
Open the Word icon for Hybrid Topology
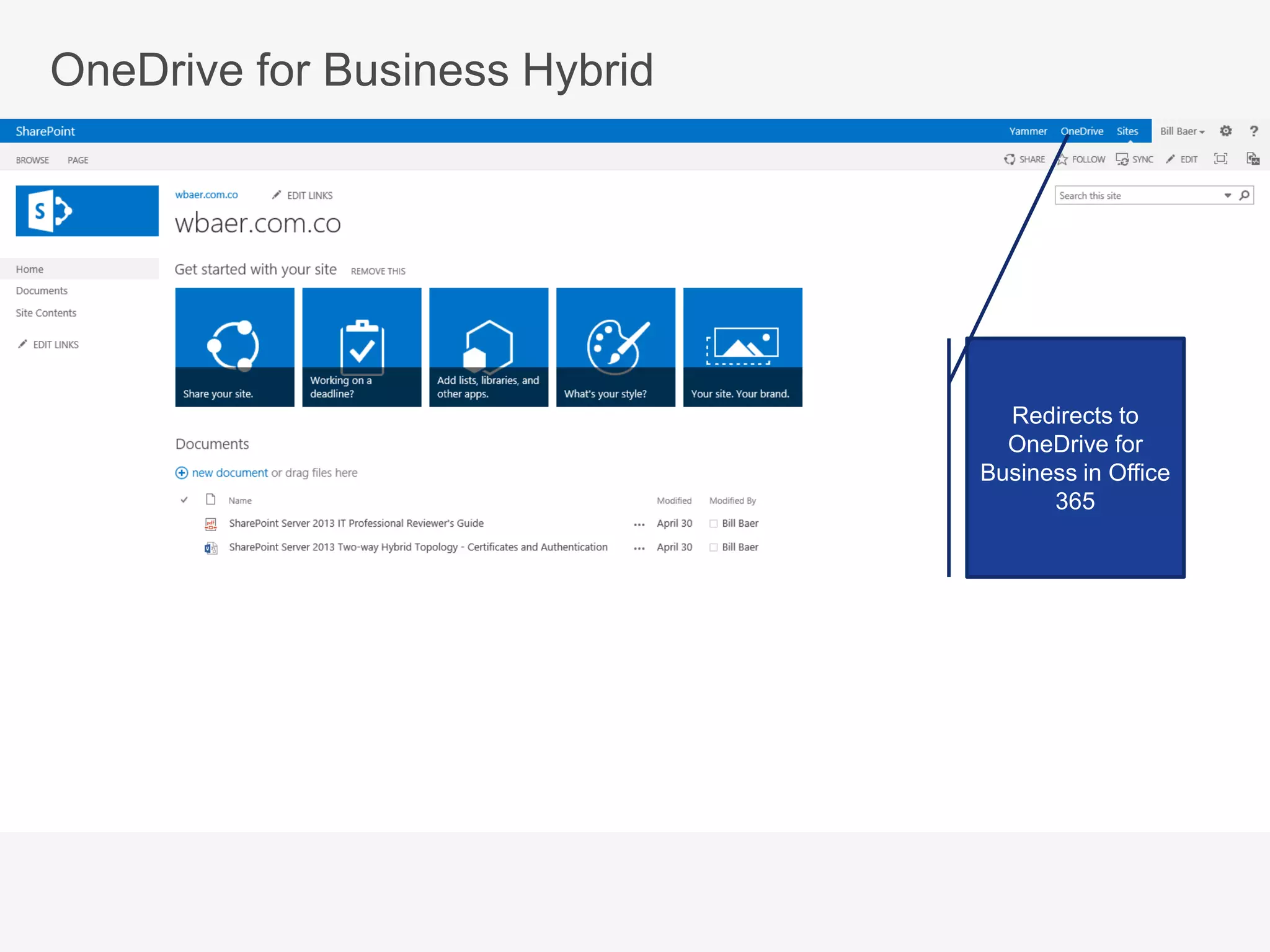(x=211, y=547)
